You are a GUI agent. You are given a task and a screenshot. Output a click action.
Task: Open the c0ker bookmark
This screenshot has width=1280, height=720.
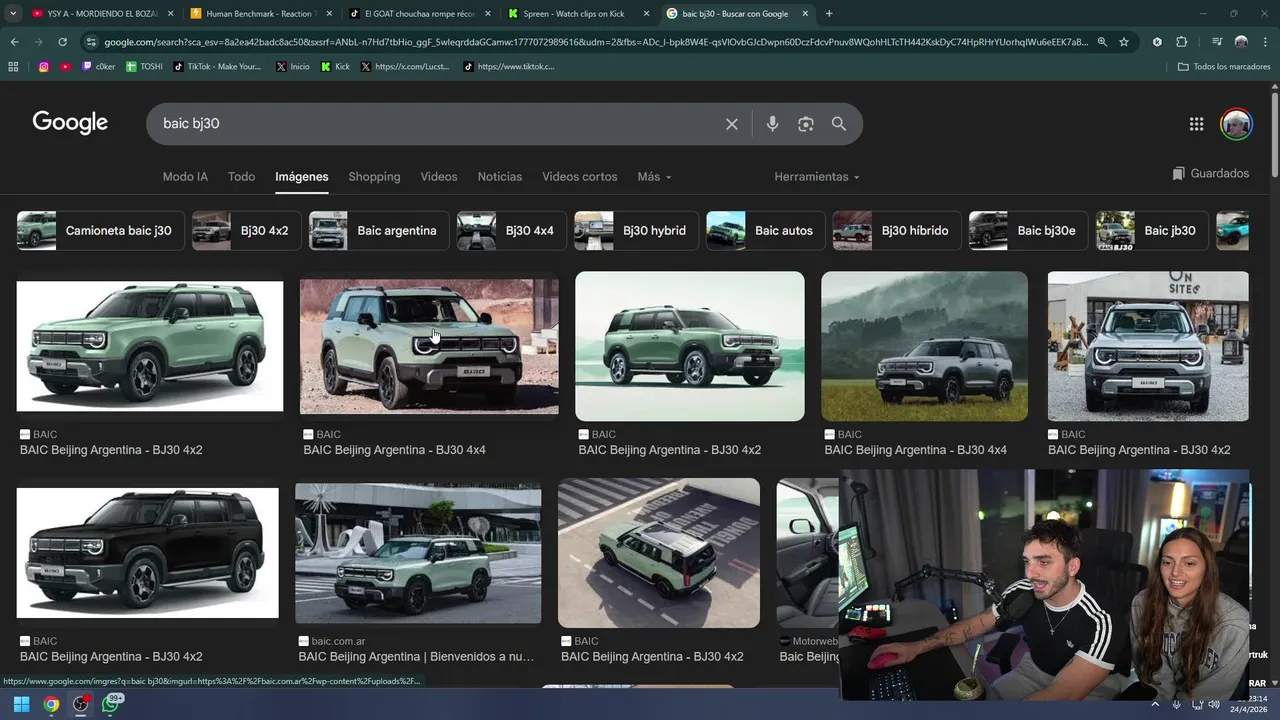click(99, 67)
